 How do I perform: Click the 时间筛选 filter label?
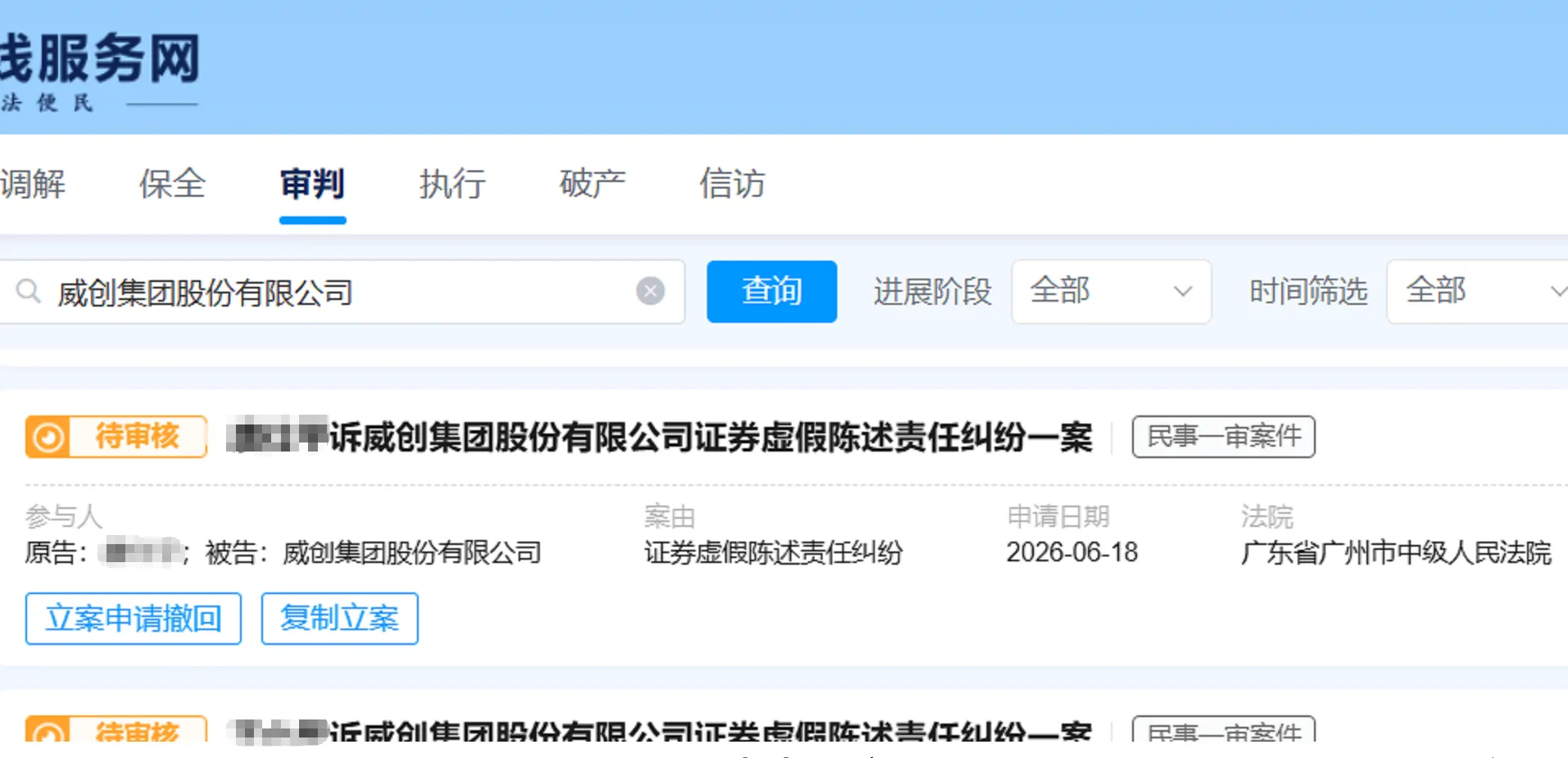[1308, 292]
